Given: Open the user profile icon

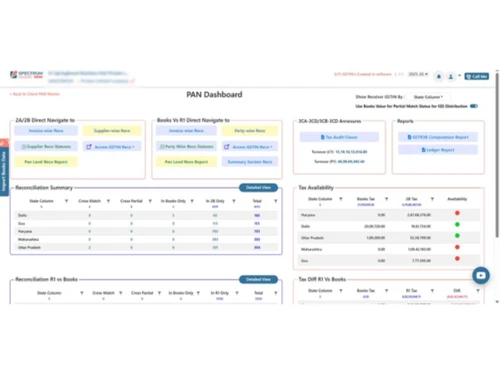Looking at the screenshot, I should click(451, 77).
